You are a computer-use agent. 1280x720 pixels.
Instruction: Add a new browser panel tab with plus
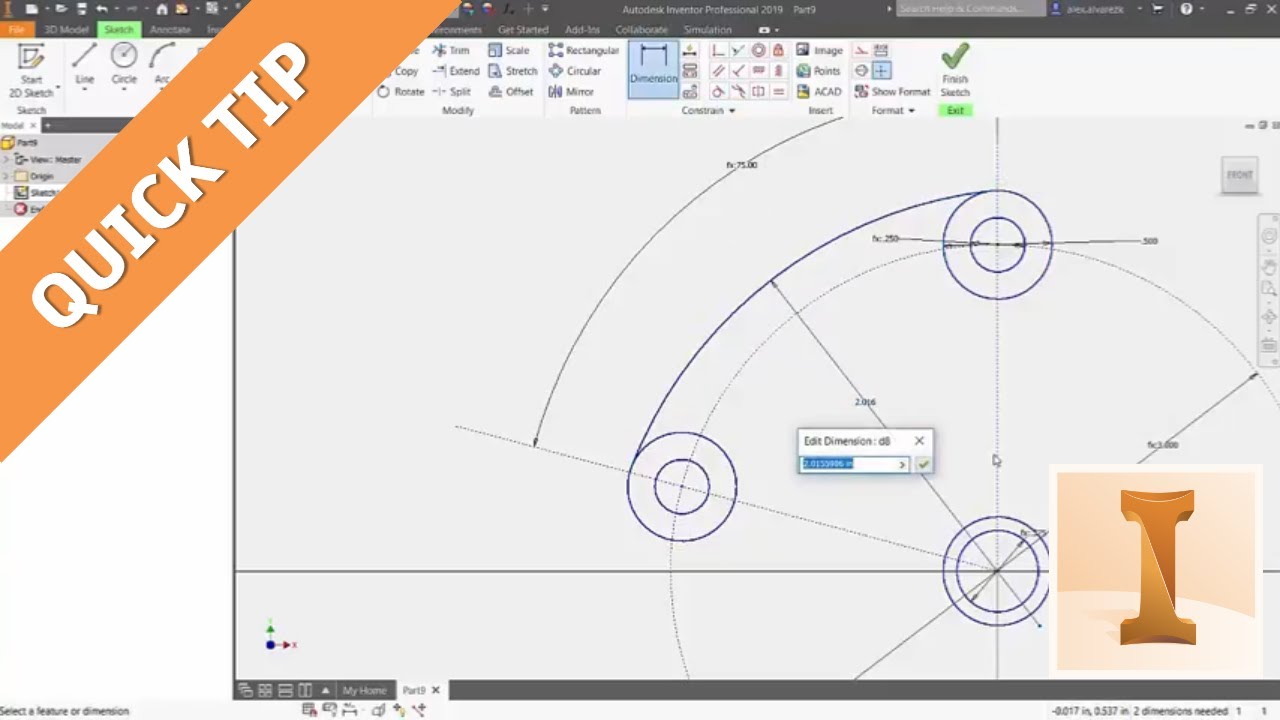tap(47, 126)
